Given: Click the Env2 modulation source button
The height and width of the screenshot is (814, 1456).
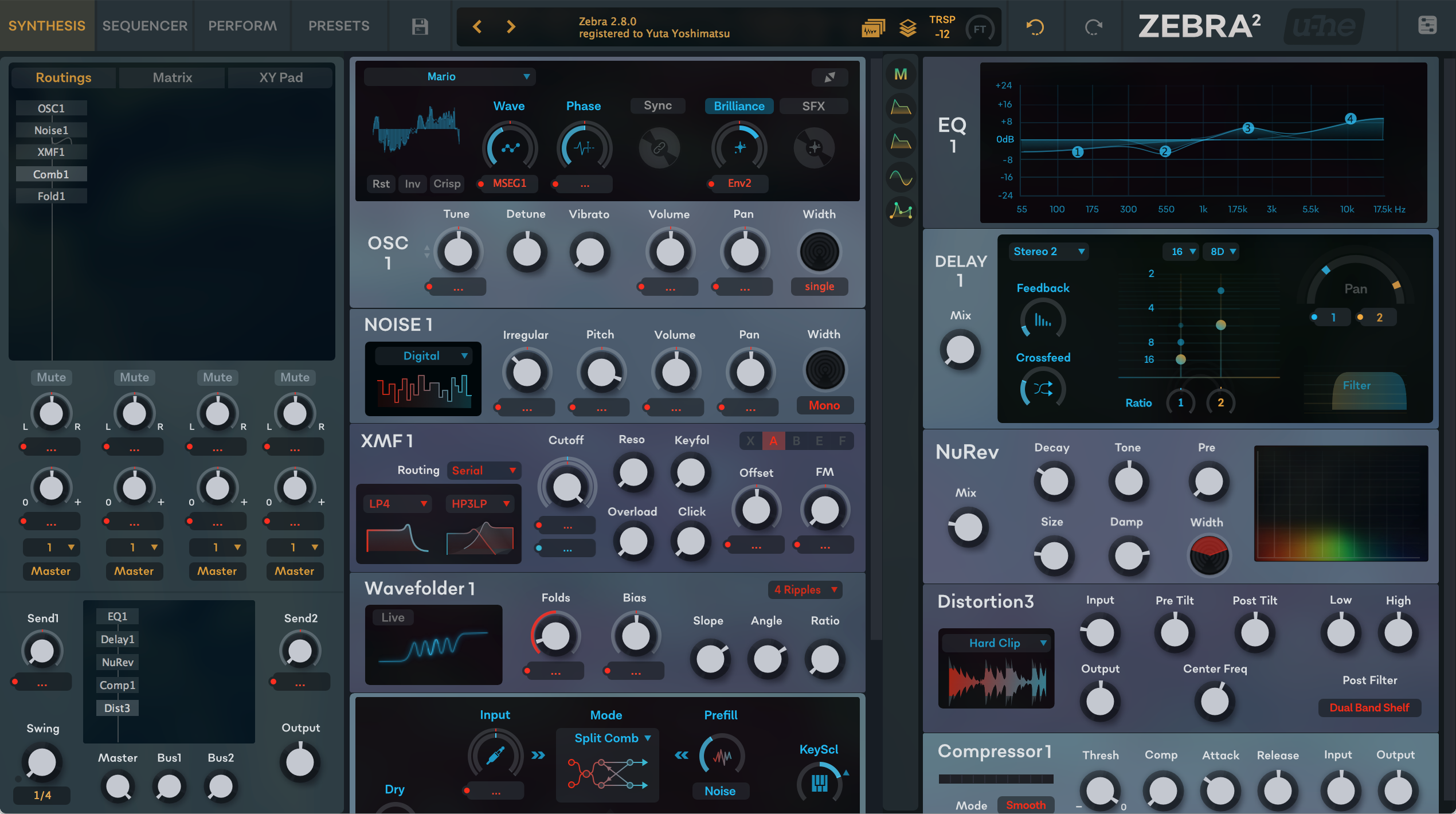Looking at the screenshot, I should pyautogui.click(x=739, y=183).
